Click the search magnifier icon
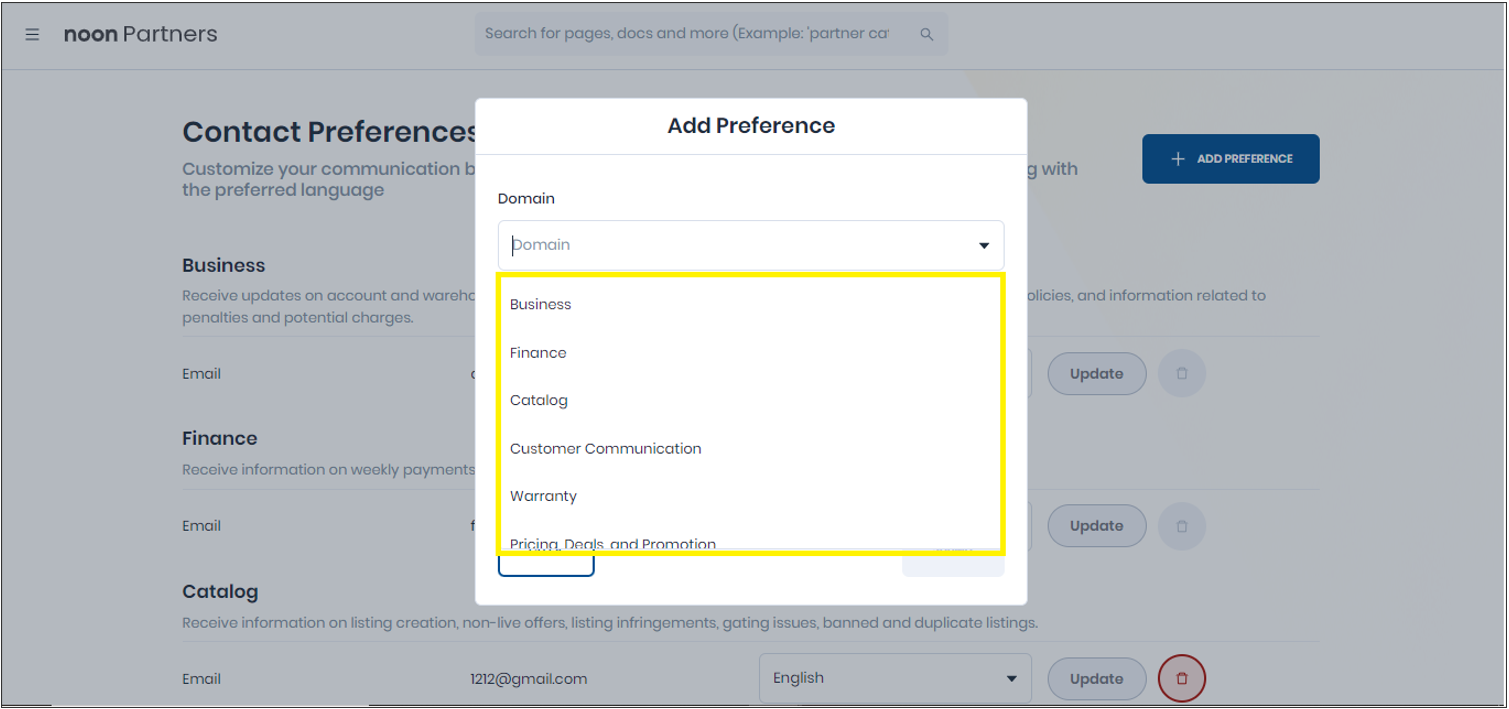The height and width of the screenshot is (709, 1509). coord(927,34)
